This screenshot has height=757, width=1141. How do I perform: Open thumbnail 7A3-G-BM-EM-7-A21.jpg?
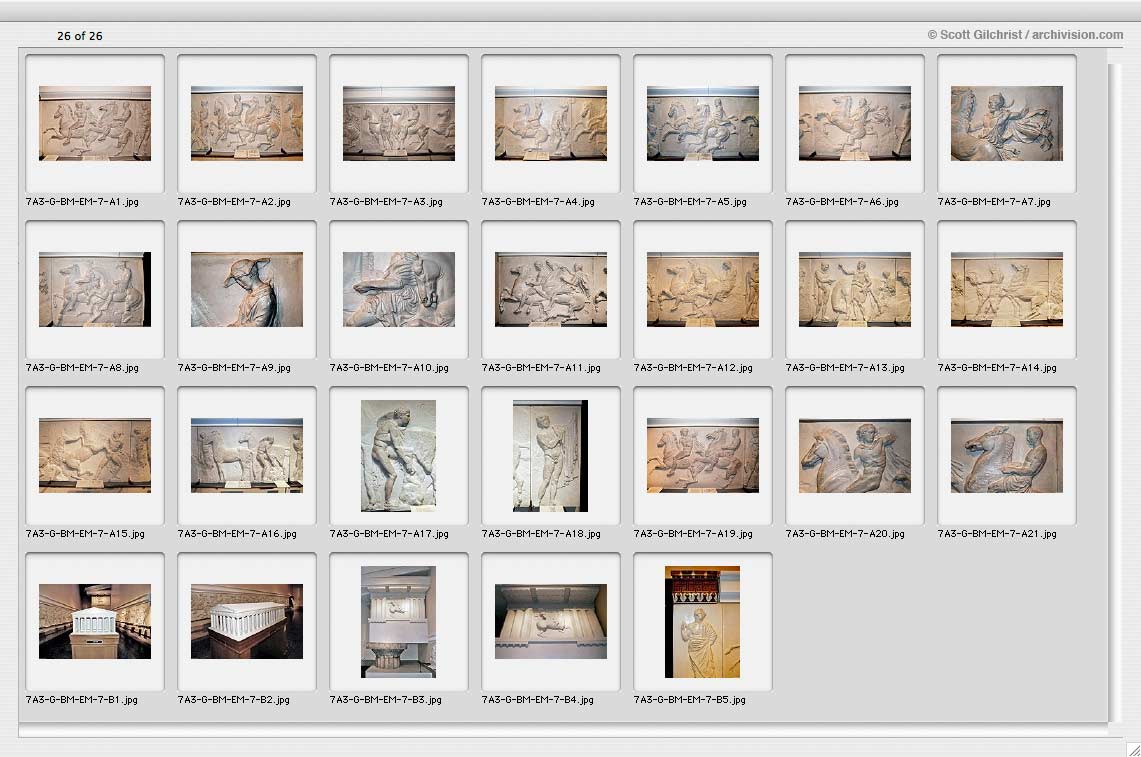[1007, 455]
